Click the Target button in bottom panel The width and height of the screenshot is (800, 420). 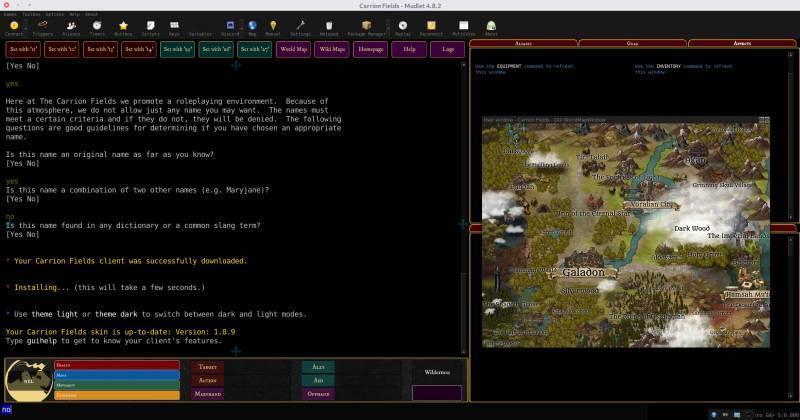click(x=208, y=367)
